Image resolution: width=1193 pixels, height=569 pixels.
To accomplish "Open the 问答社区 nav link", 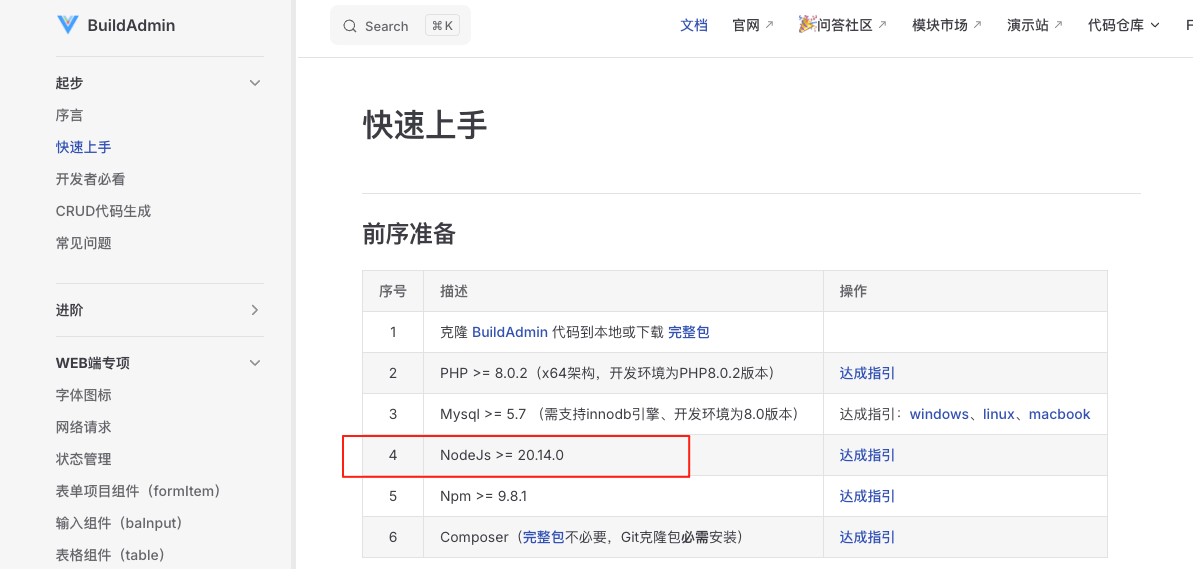I will click(x=843, y=25).
